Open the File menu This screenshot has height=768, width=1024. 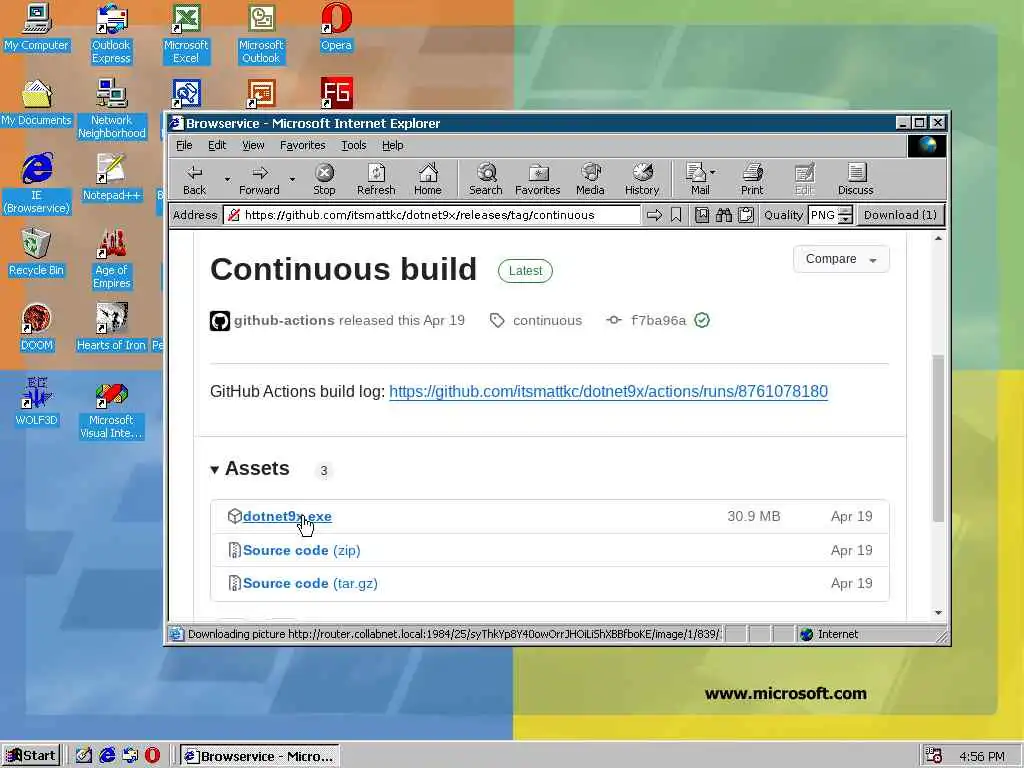(184, 145)
